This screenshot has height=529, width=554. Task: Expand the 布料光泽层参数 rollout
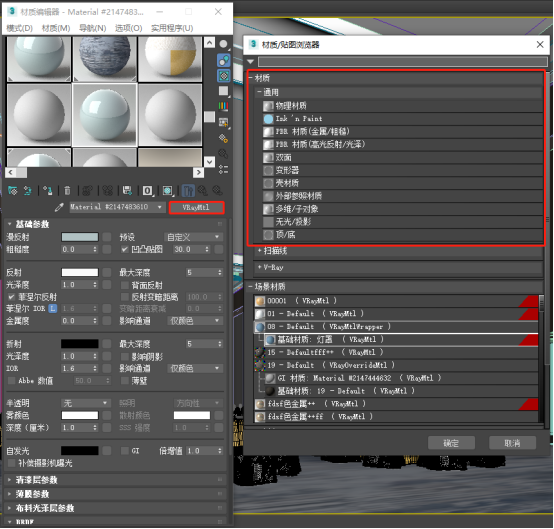pos(116,508)
